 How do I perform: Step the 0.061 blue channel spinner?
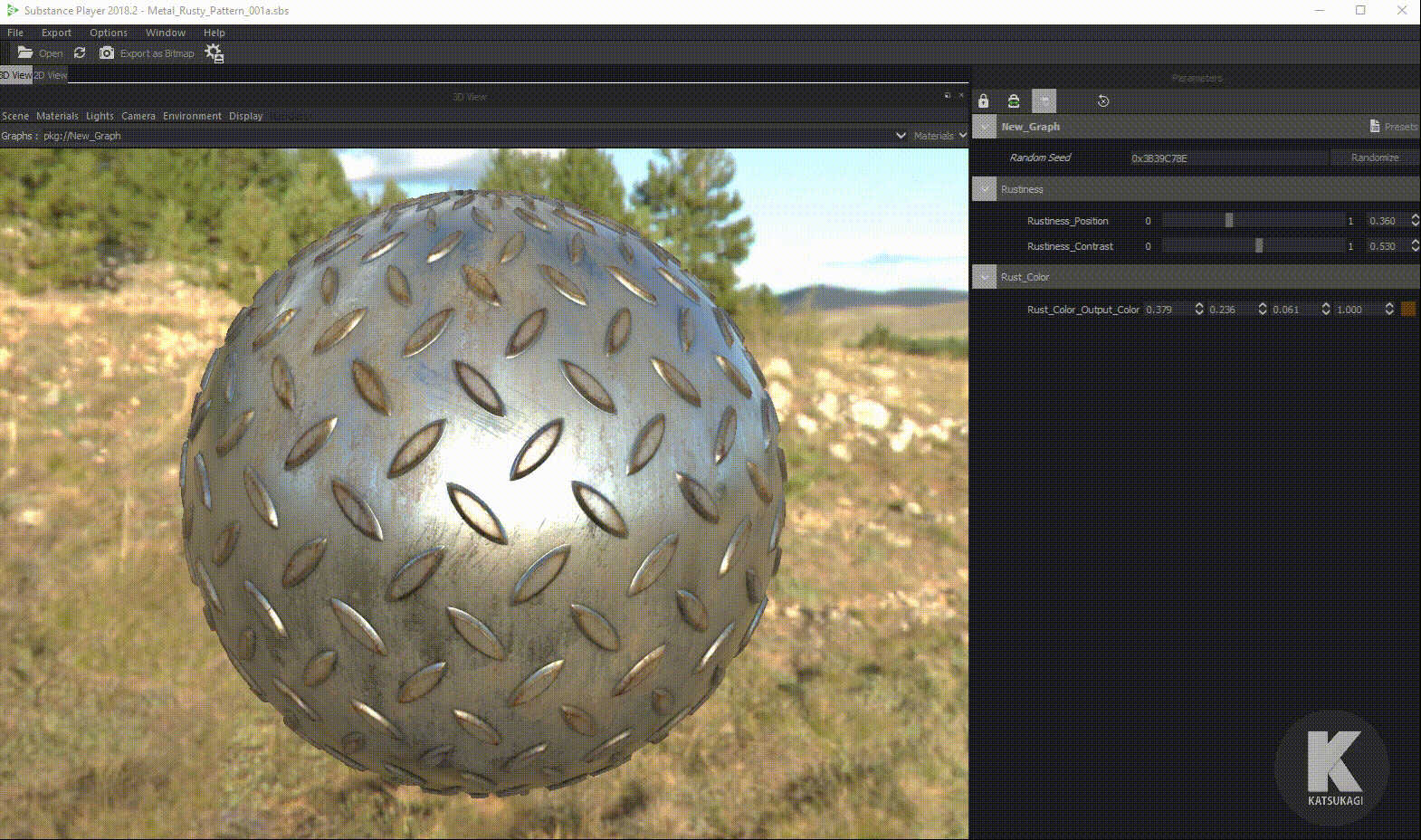1326,310
